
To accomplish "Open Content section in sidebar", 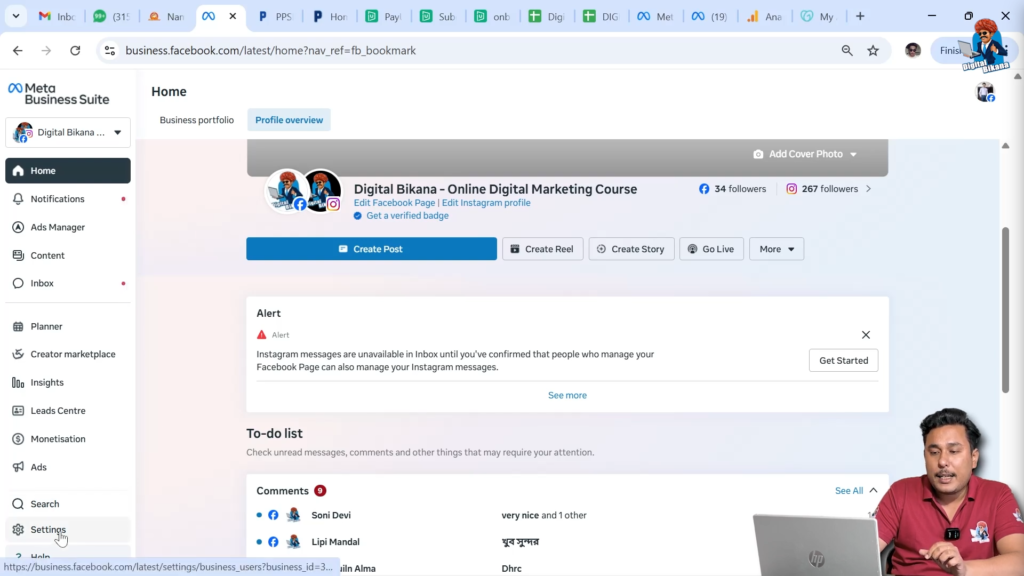I will tap(68, 255).
